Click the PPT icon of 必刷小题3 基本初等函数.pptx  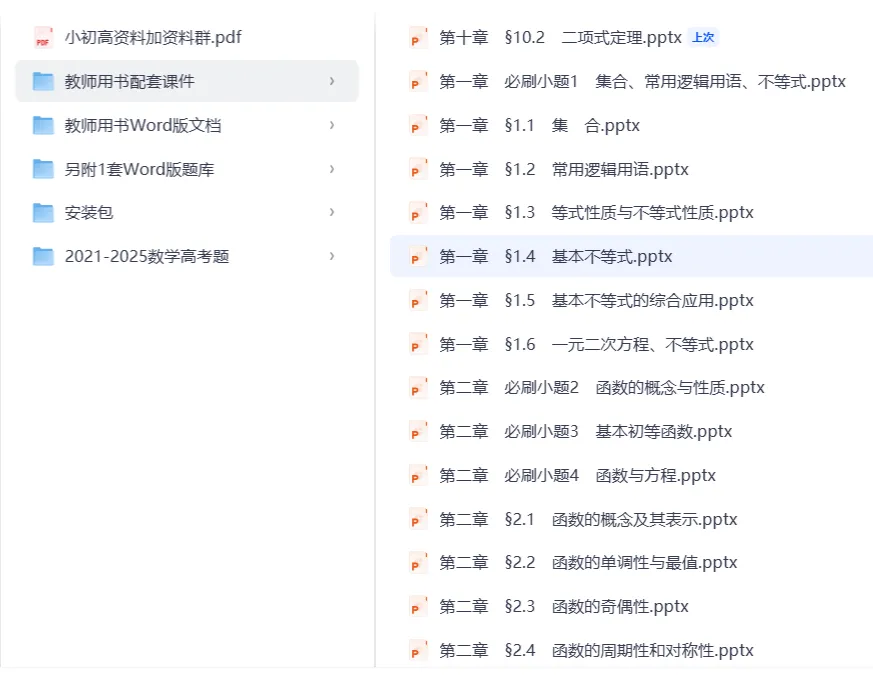pyautogui.click(x=418, y=432)
